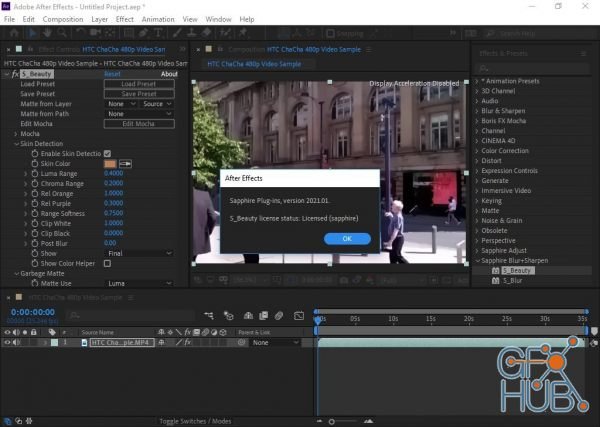The image size is (600, 427).
Task: Open the Animation menu
Action: [158, 19]
